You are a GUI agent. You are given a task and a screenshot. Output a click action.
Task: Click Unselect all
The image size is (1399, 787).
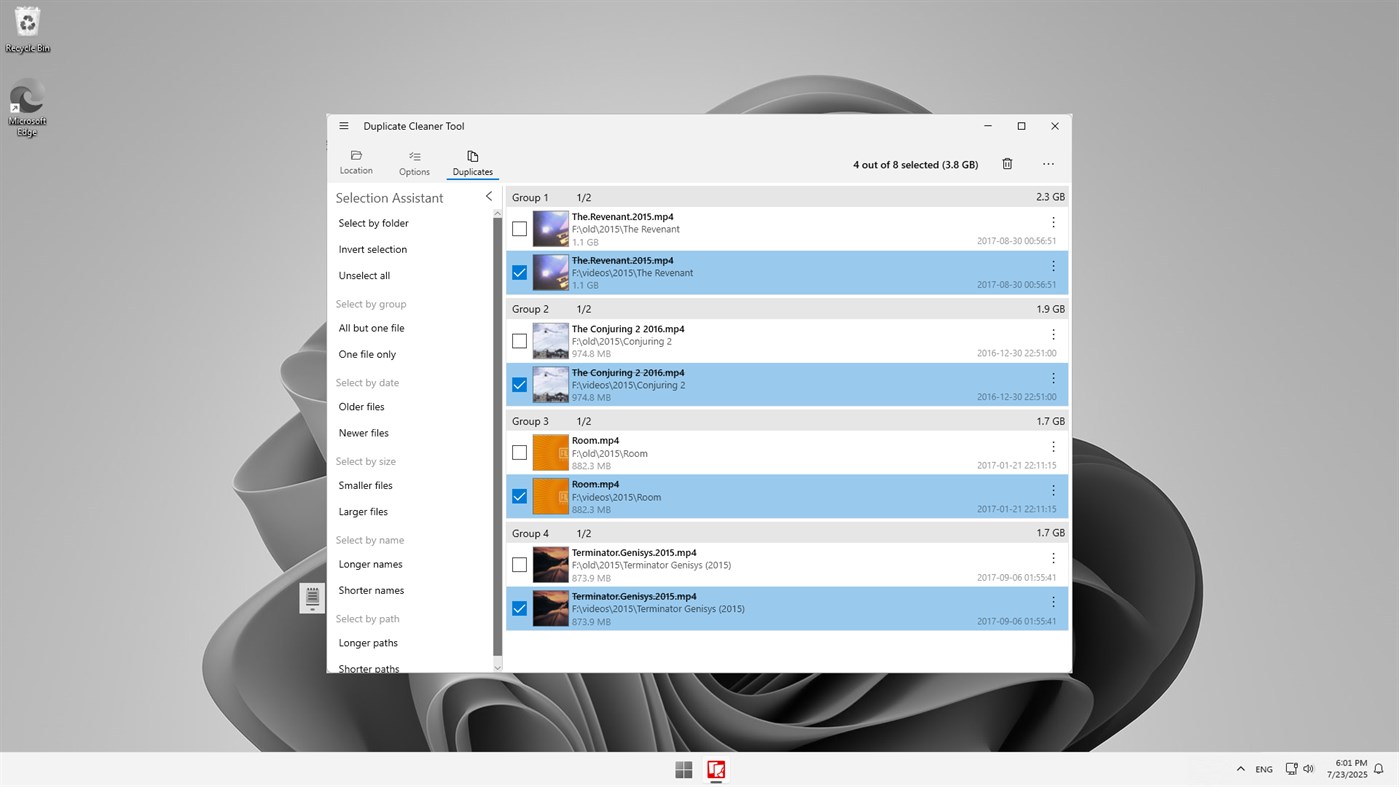(x=364, y=275)
